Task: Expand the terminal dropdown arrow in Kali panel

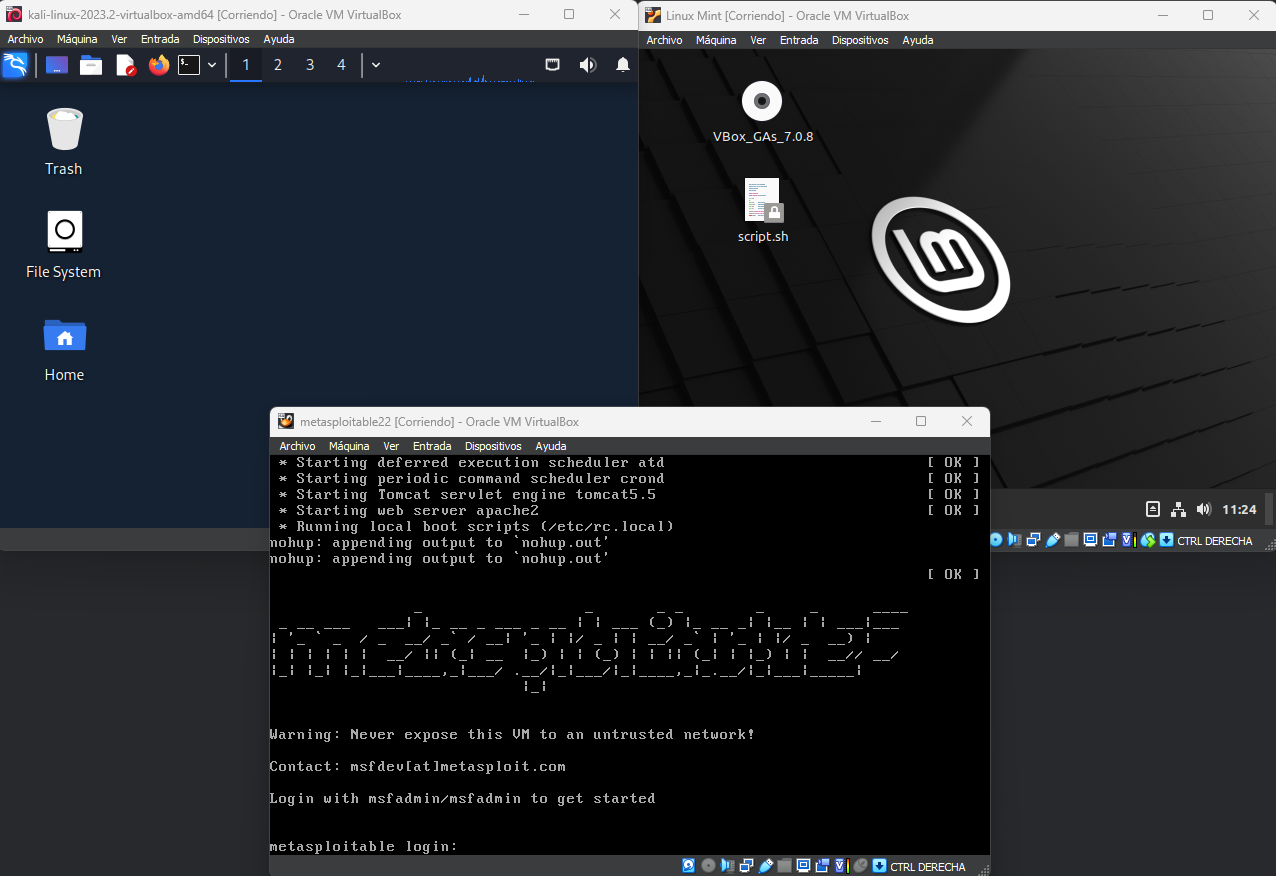Action: coord(212,65)
